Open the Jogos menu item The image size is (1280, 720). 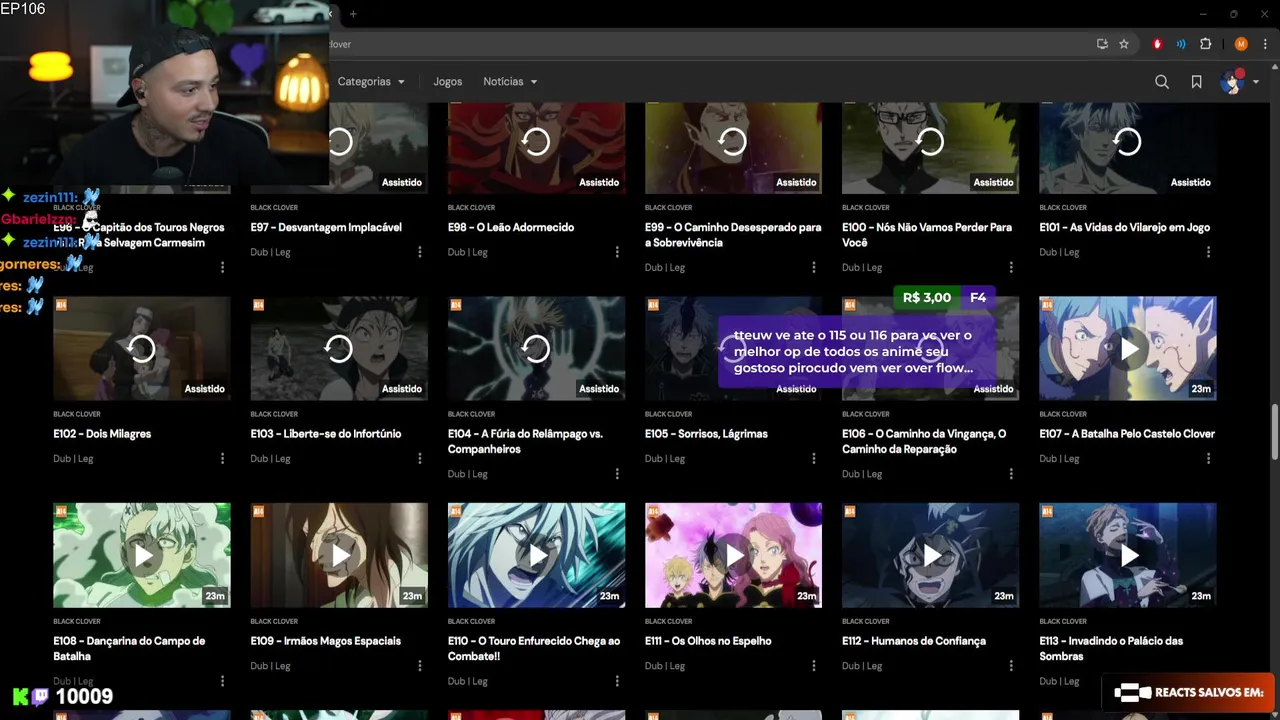pyautogui.click(x=448, y=82)
